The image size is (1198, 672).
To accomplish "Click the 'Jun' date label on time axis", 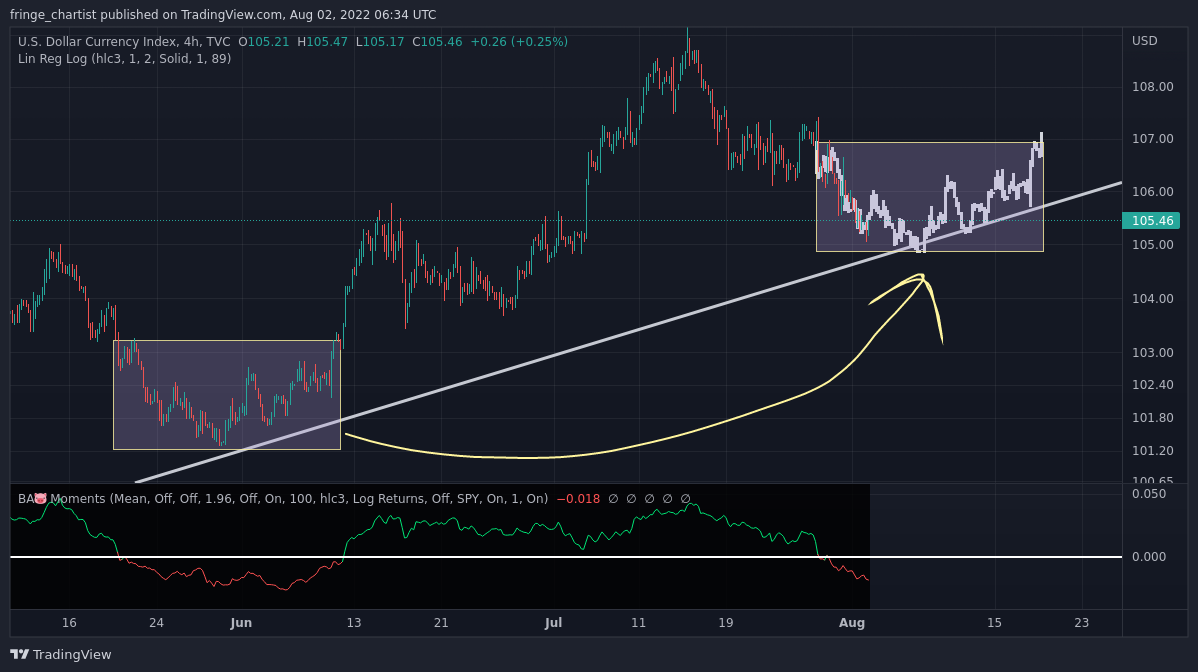I will click(x=241, y=622).
